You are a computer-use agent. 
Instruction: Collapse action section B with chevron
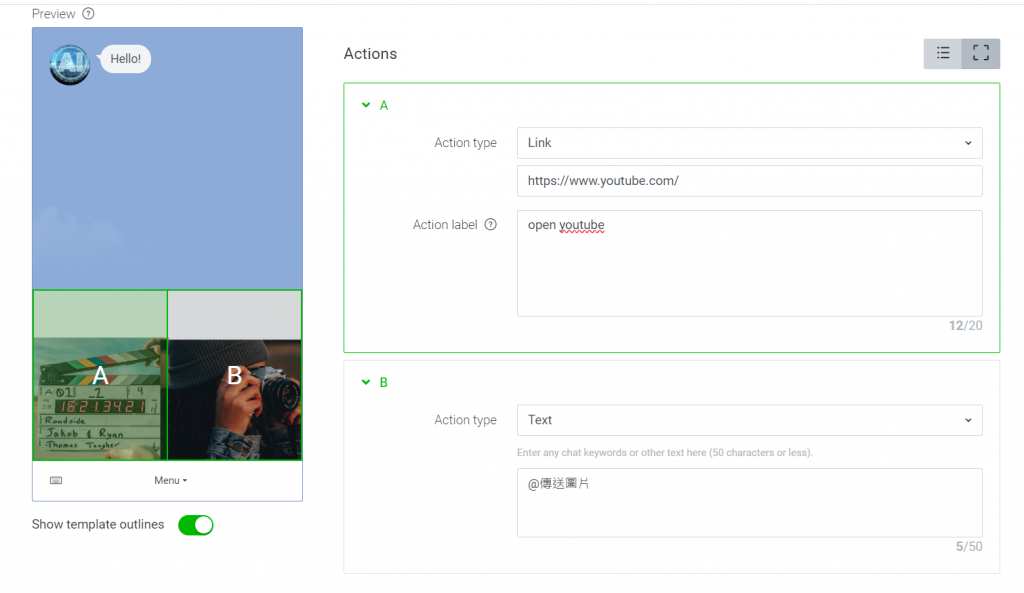point(366,382)
